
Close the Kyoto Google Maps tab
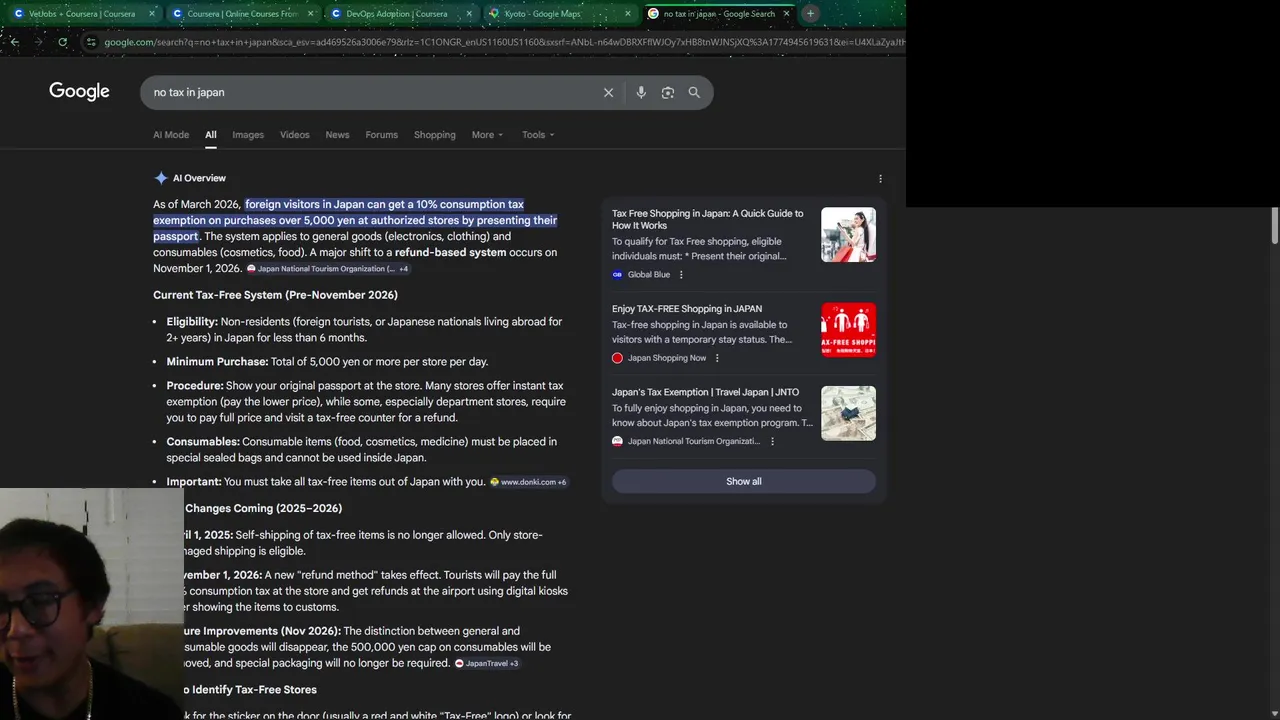(628, 14)
